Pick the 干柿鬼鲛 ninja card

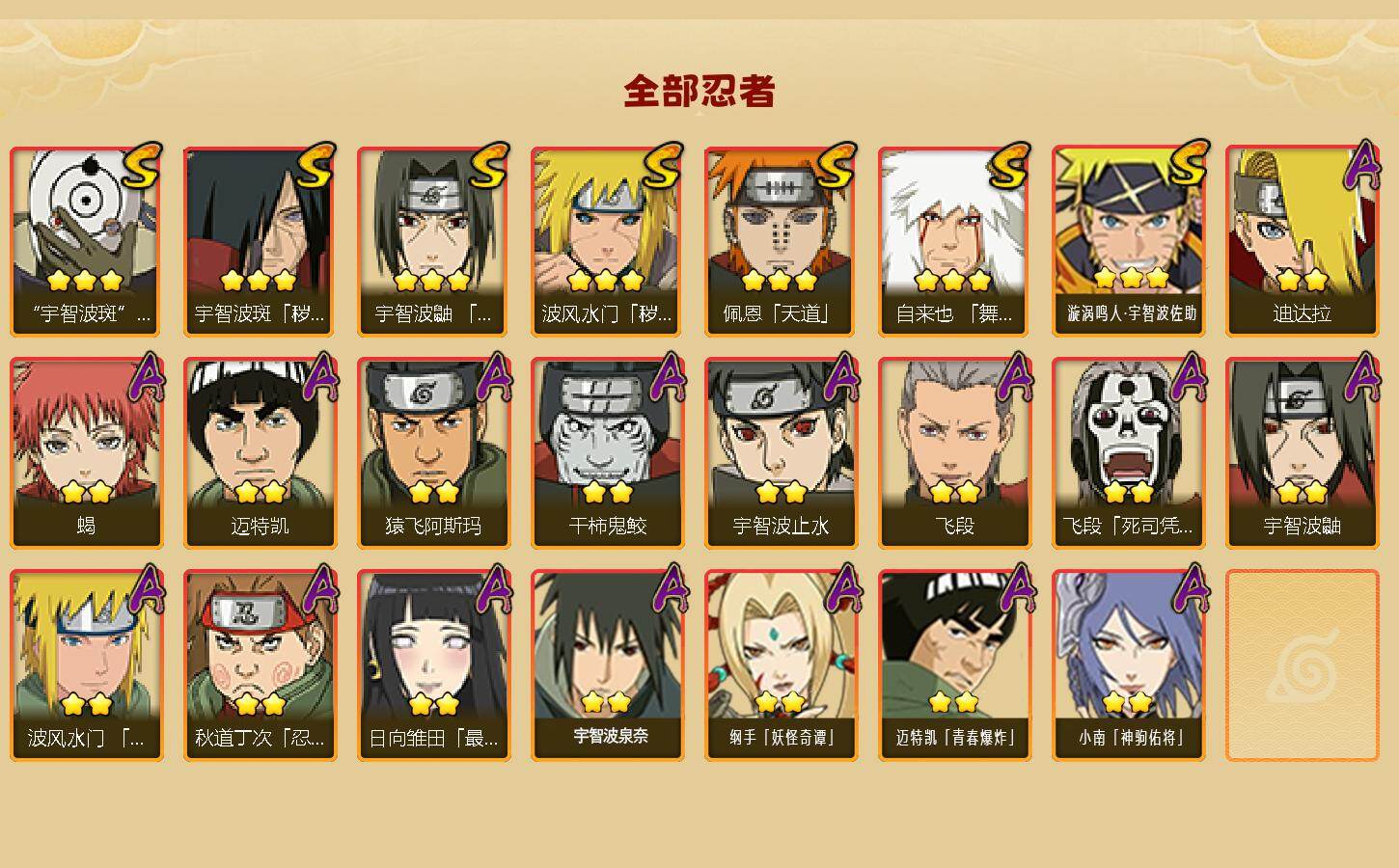tap(608, 453)
